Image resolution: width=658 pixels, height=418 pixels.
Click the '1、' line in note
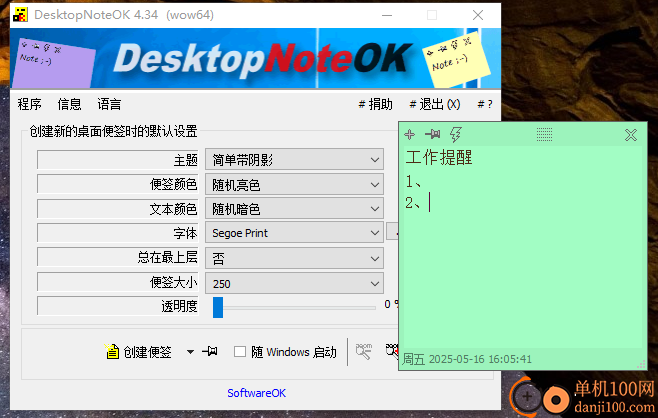413,182
